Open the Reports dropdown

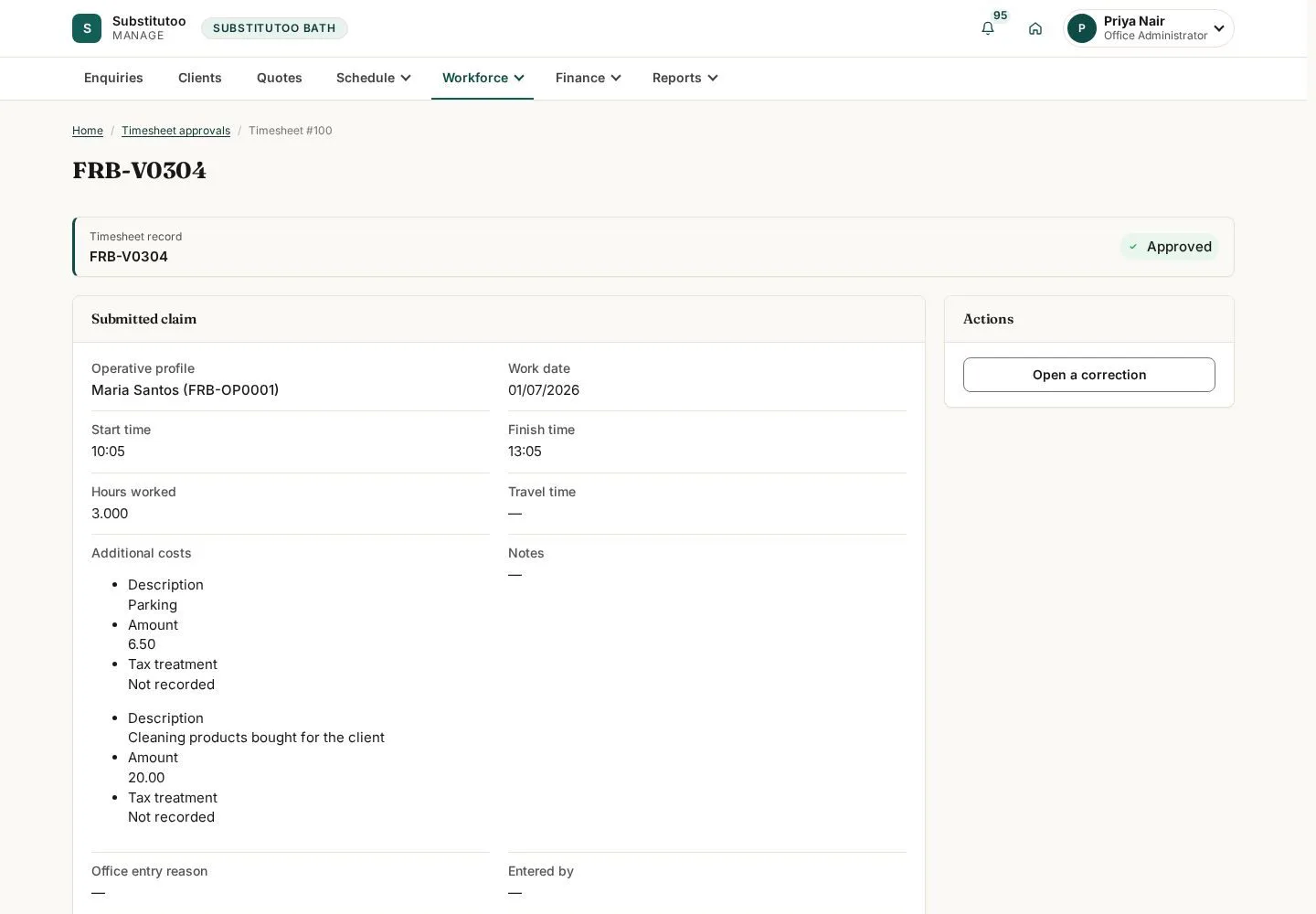coord(685,78)
